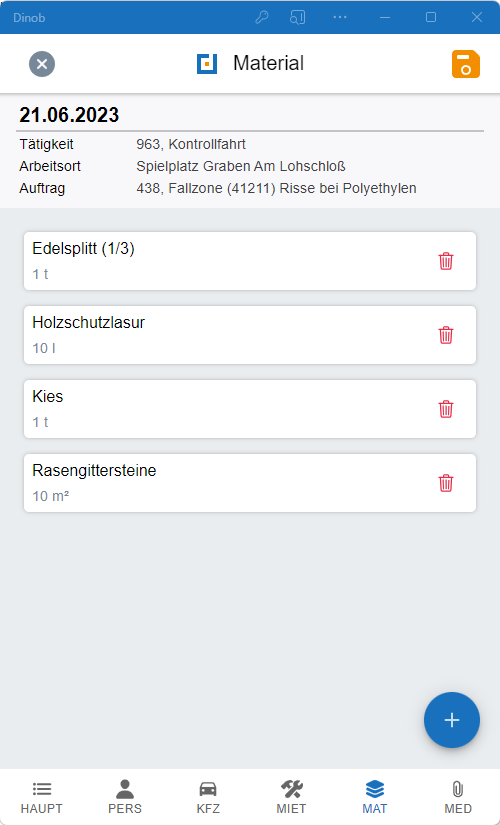The height and width of the screenshot is (825, 500).
Task: Delete the Edelsplitt (1/3) material entry
Action: pyautogui.click(x=446, y=261)
